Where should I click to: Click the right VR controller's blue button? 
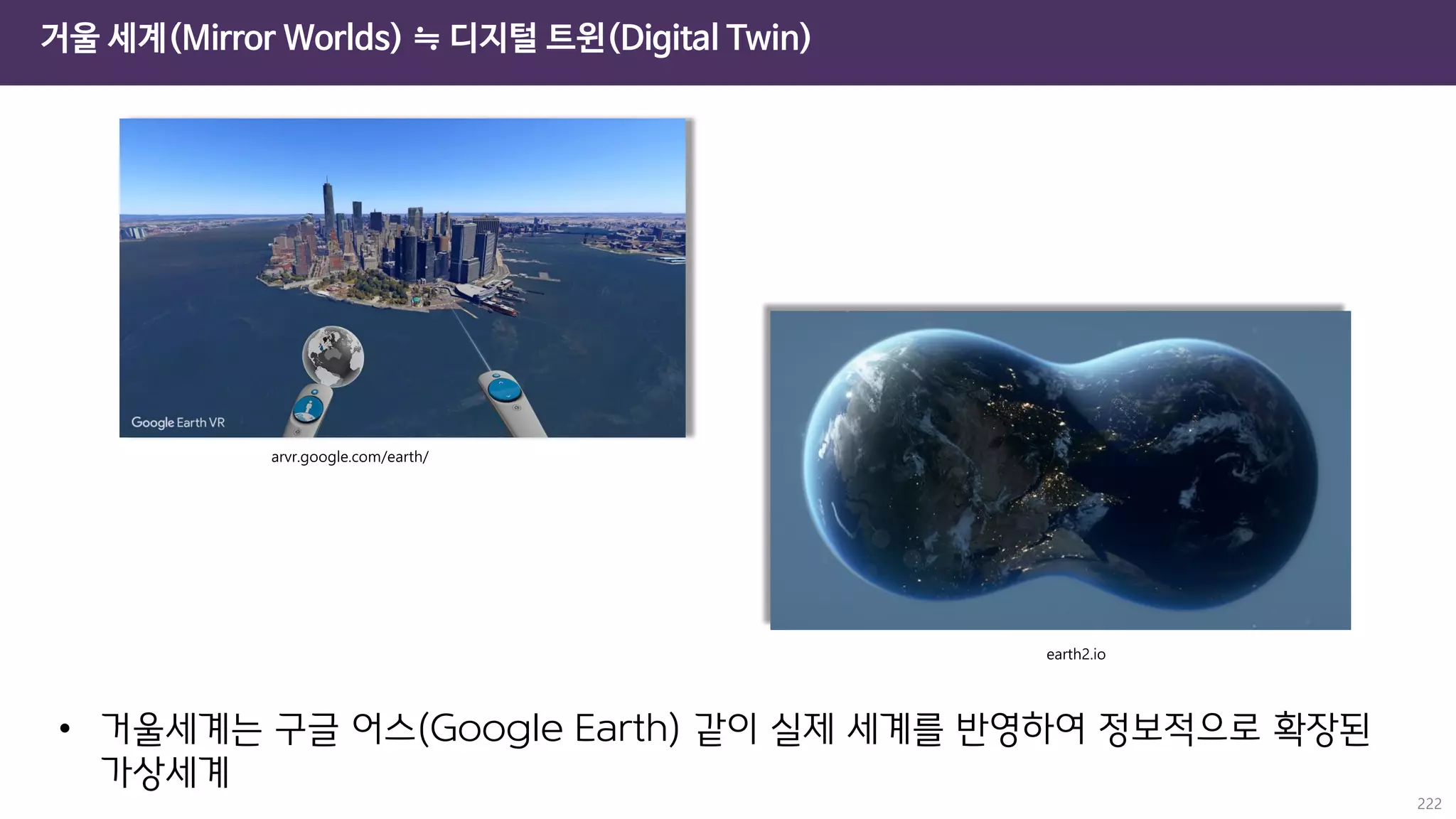click(504, 390)
